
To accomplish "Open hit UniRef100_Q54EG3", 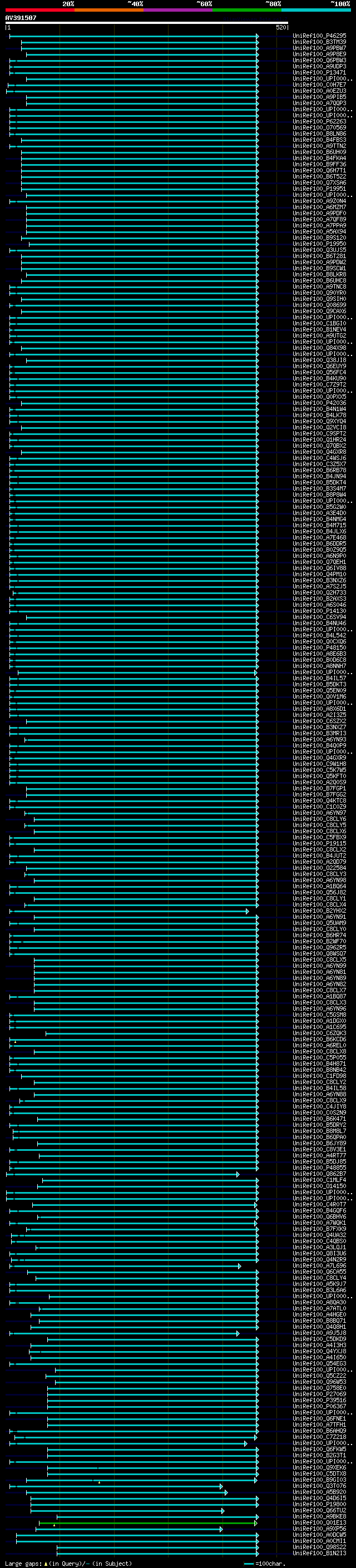I will click(319, 1363).
